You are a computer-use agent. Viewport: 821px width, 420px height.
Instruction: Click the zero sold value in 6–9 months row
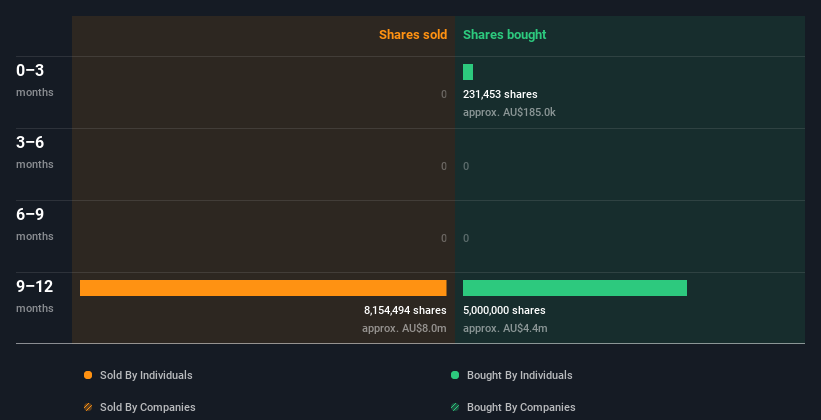[444, 238]
